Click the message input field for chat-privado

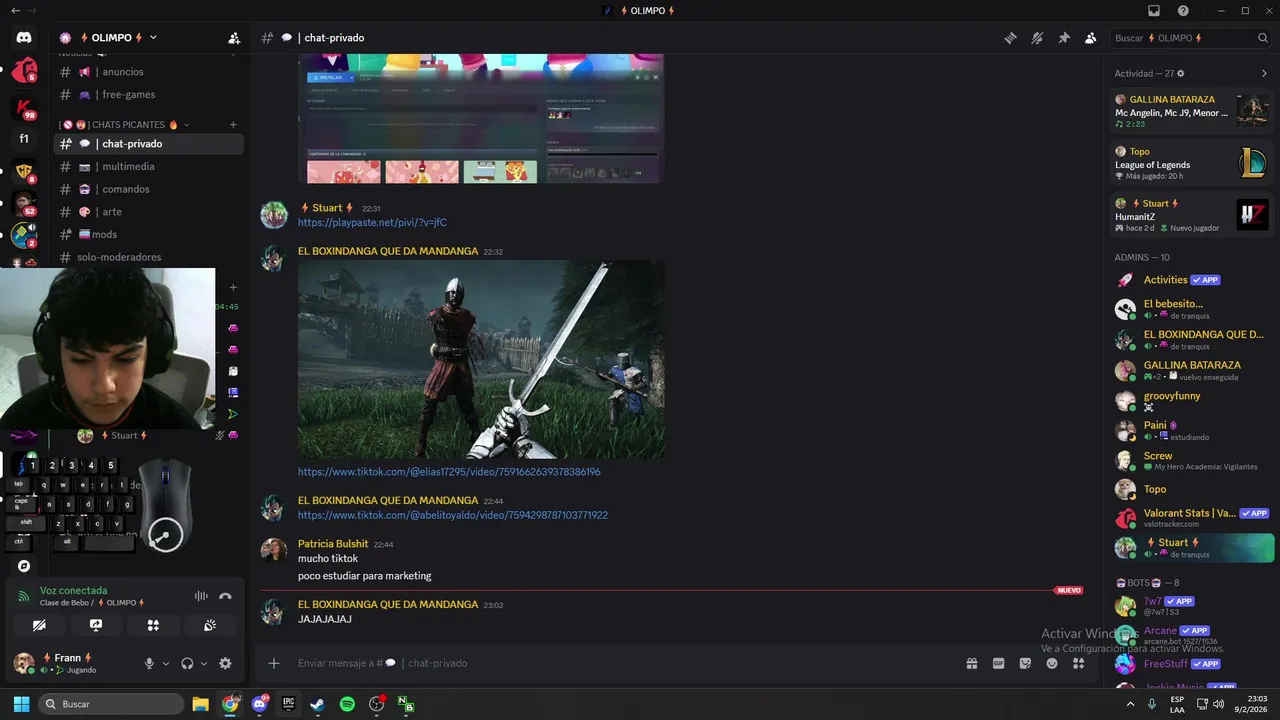coord(620,663)
